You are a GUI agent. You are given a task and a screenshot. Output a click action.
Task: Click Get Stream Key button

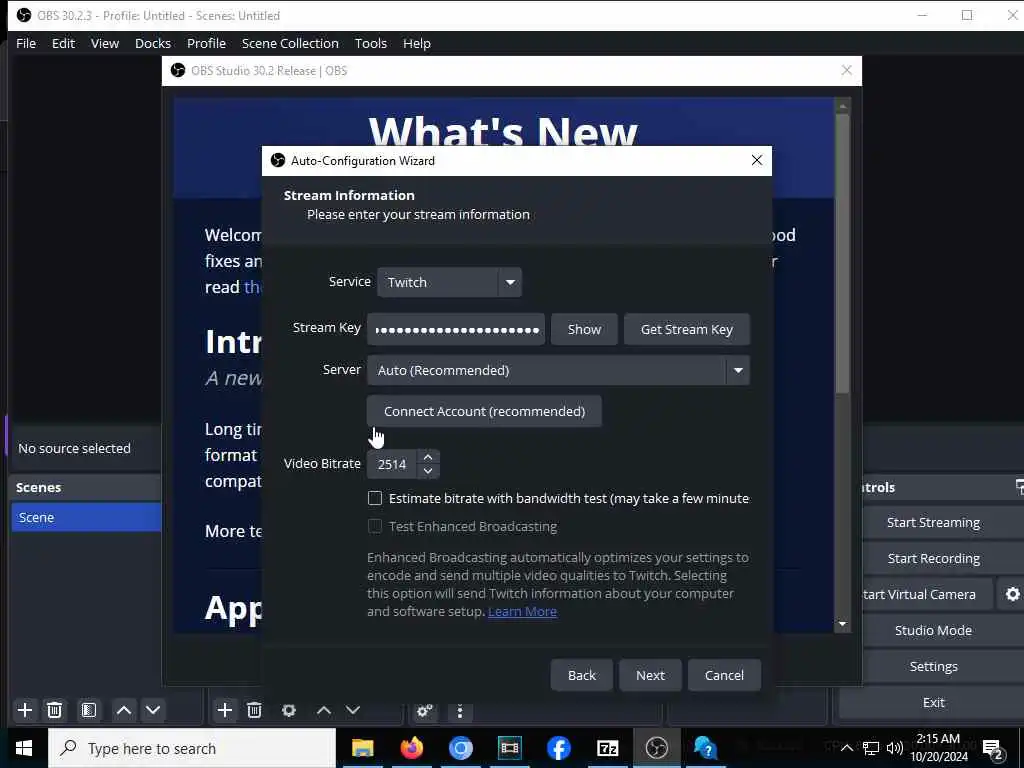pyautogui.click(x=686, y=329)
